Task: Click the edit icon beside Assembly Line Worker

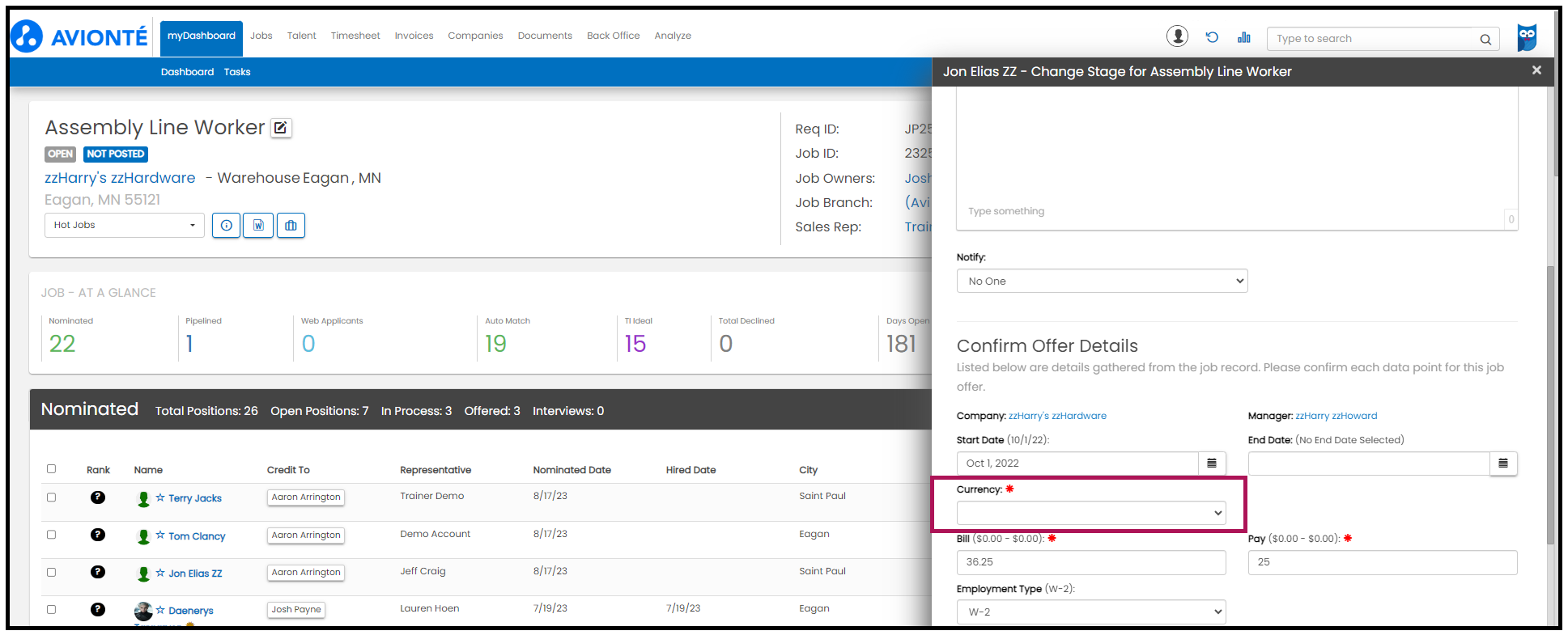Action: [x=280, y=128]
